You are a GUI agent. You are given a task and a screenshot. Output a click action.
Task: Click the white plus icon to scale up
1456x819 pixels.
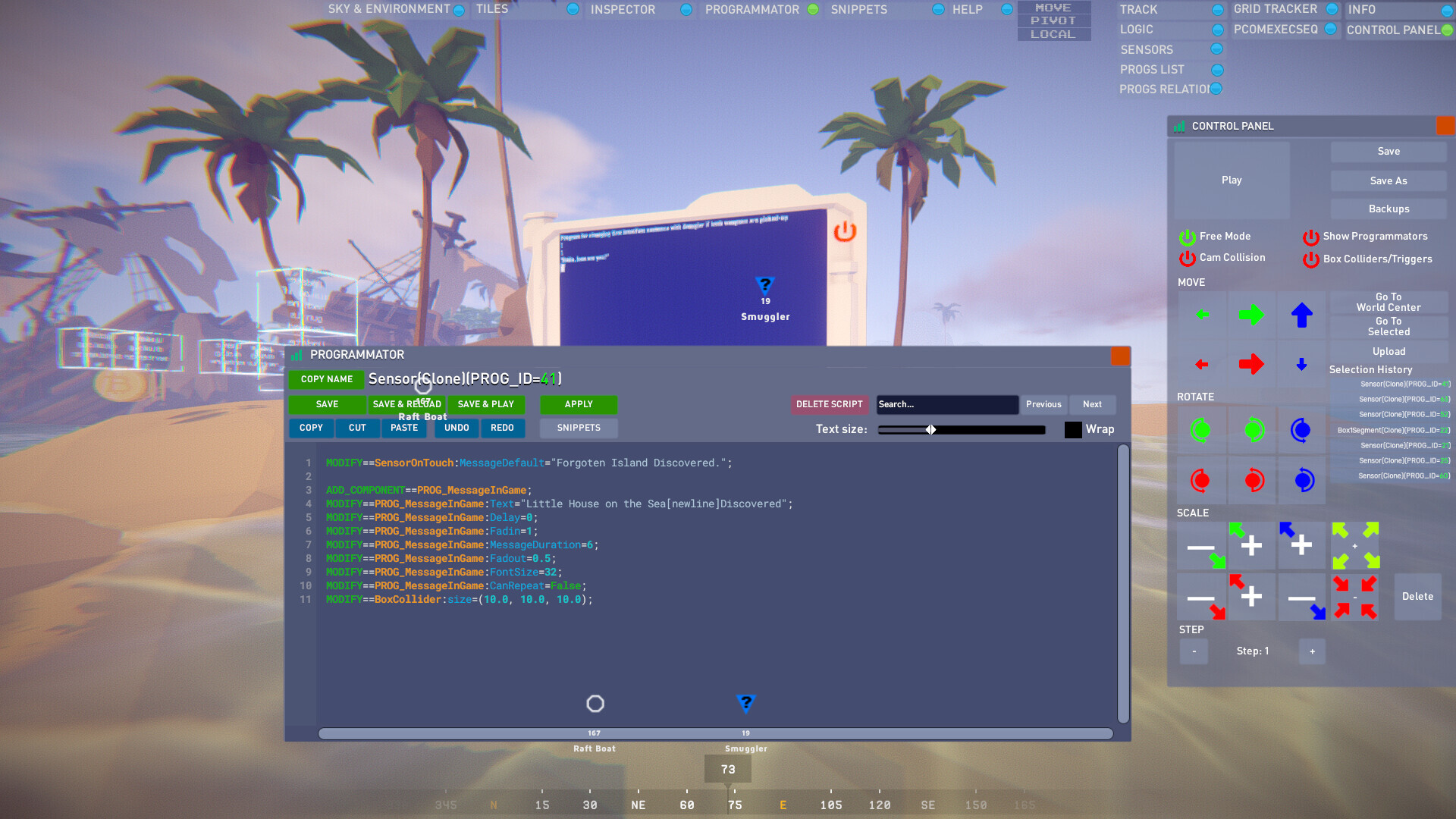(x=1251, y=545)
